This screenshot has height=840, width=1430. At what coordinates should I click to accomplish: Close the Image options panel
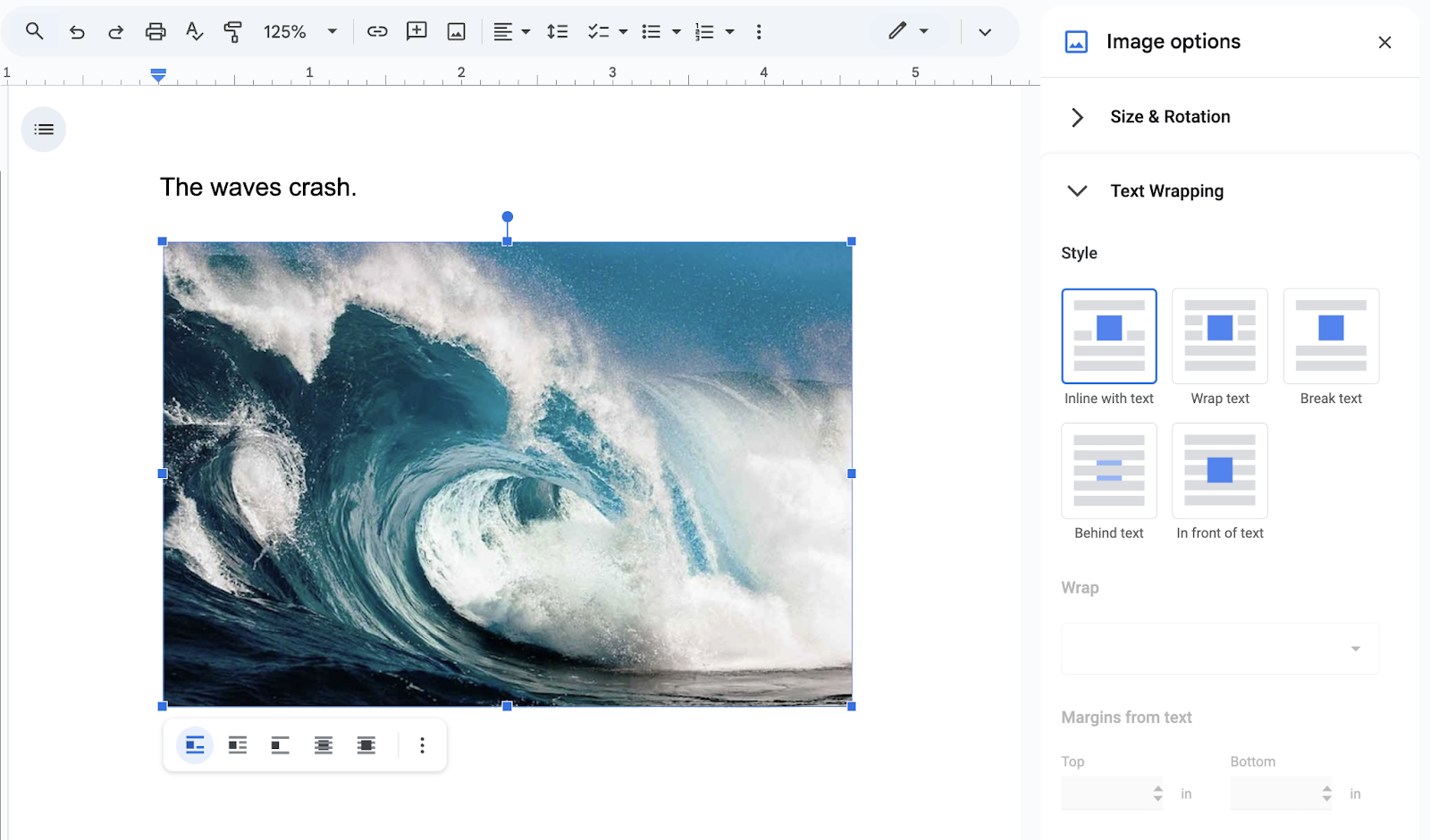coord(1384,42)
